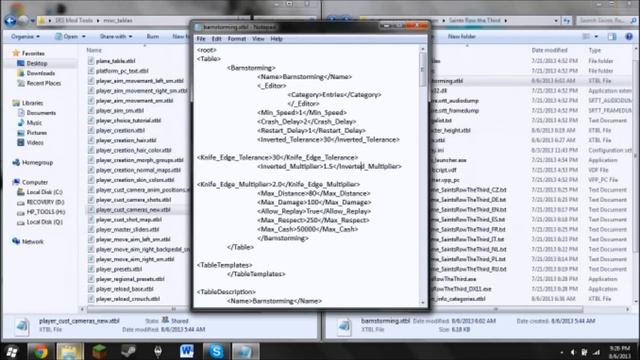Toggle the preview pane icon in right Explorer
Viewport: 640px width, 360px height.
click(x=612, y=36)
